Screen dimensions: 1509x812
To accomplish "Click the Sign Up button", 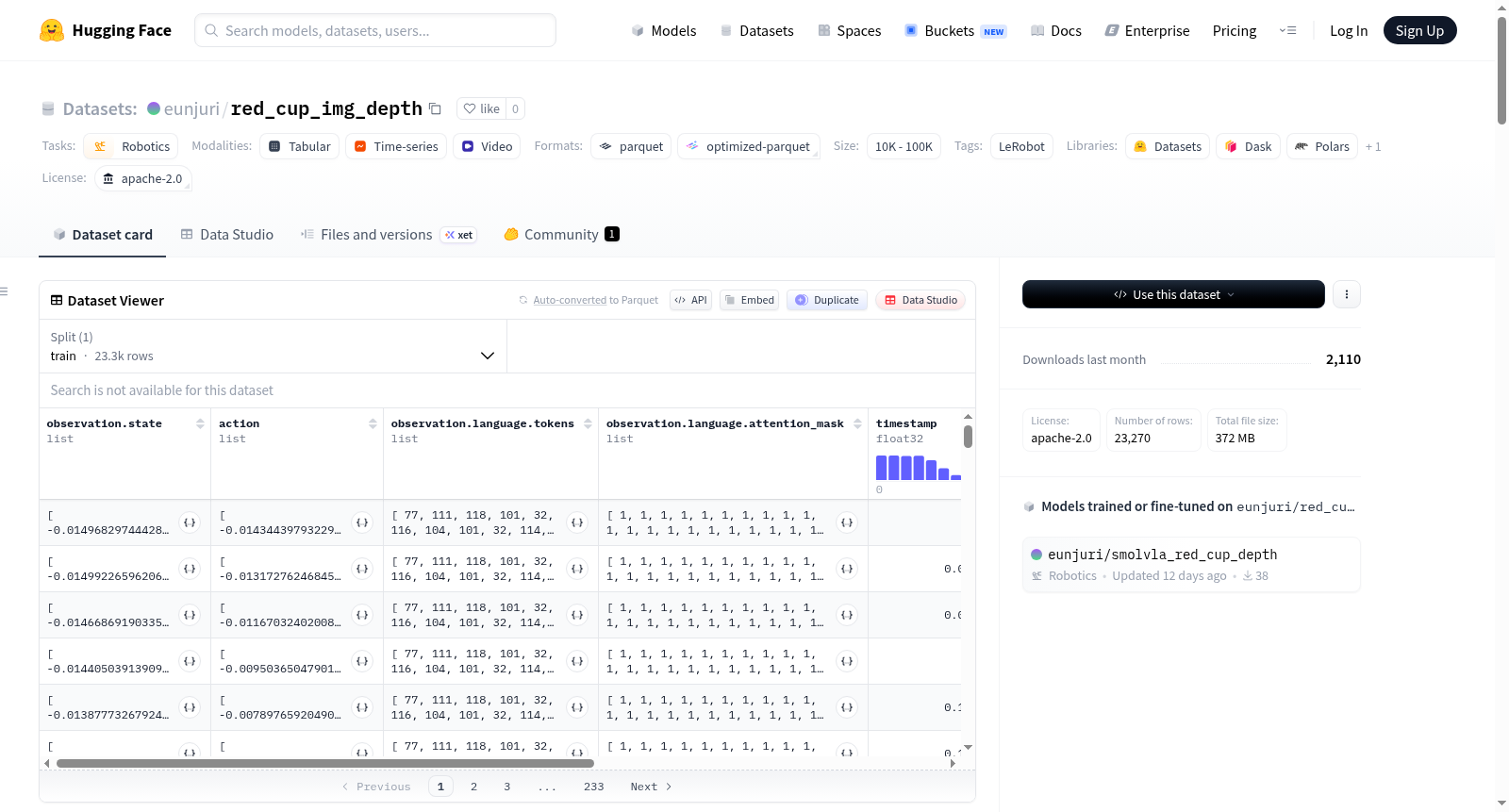I will [x=1419, y=30].
